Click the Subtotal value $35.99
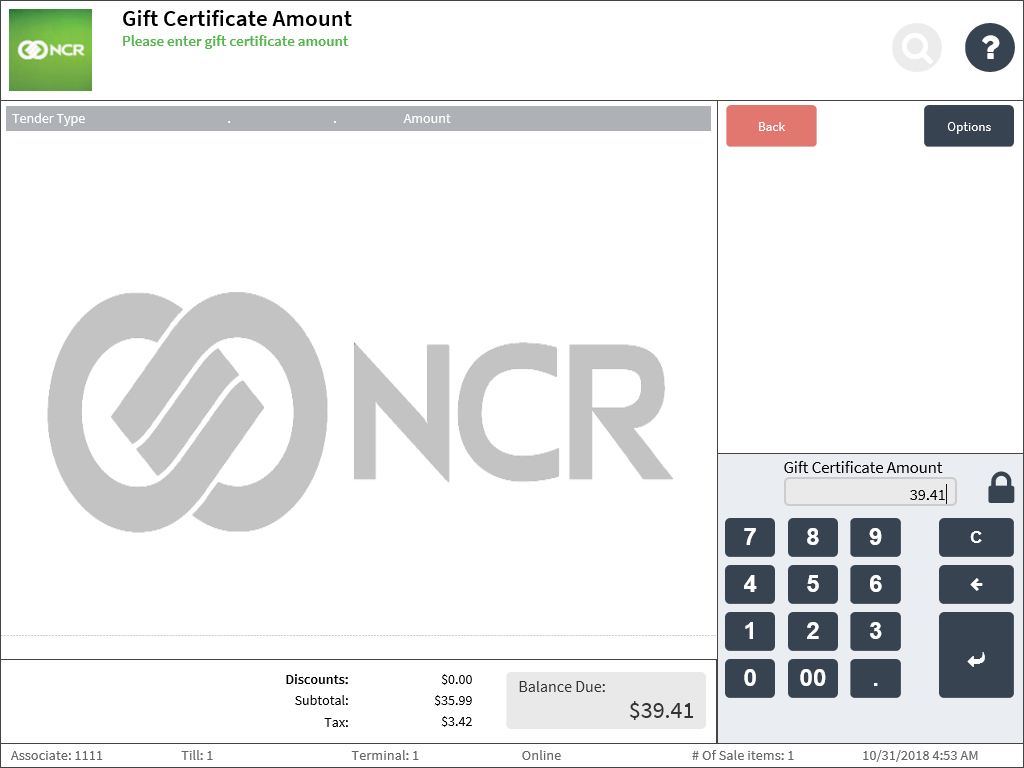 [453, 701]
